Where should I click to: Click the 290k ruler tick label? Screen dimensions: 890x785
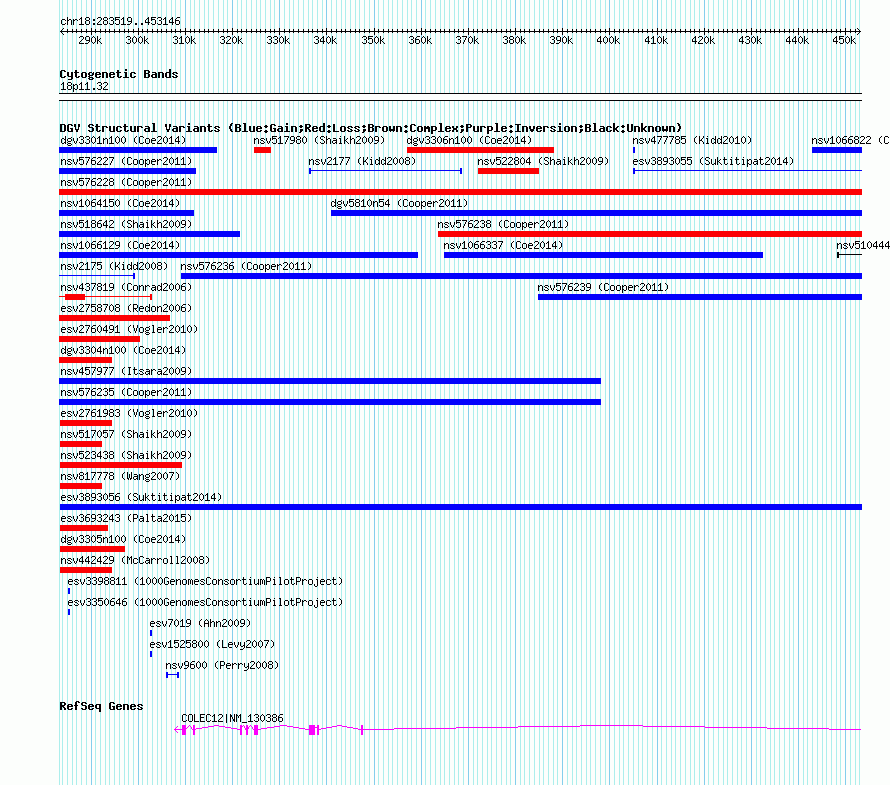90,40
